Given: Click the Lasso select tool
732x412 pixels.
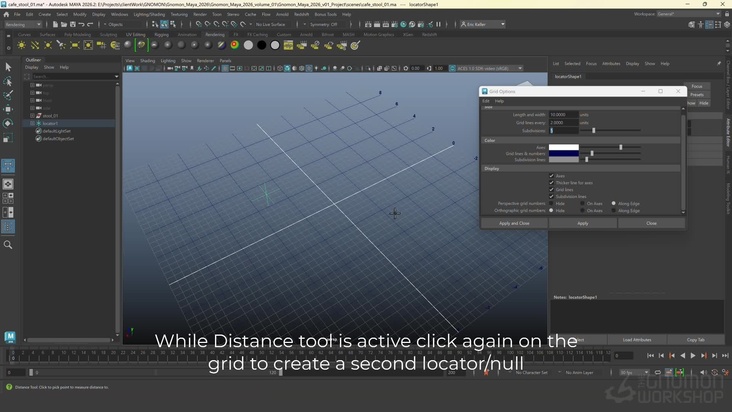Looking at the screenshot, I should pyautogui.click(x=8, y=81).
